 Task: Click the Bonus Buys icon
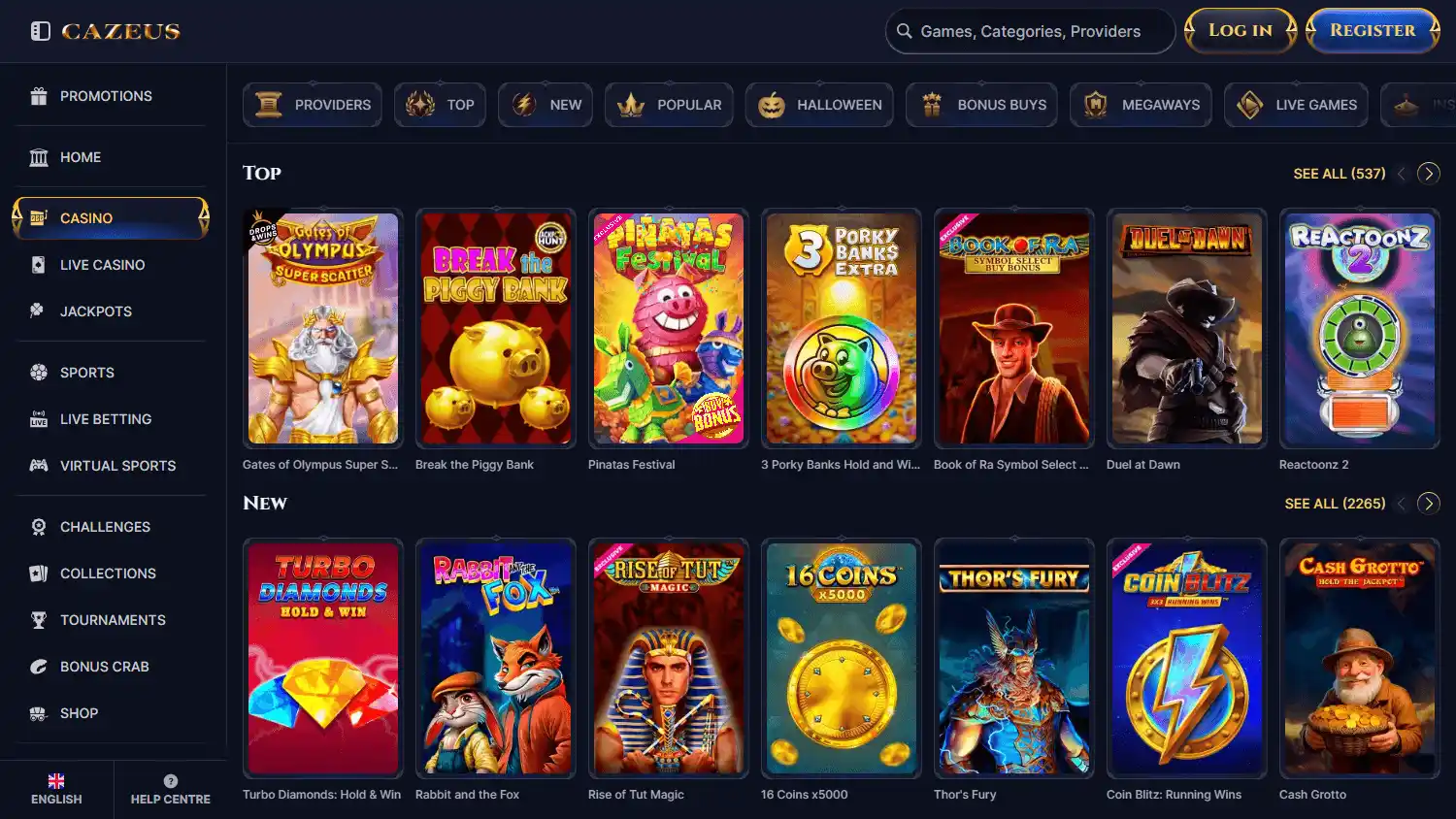pos(932,105)
